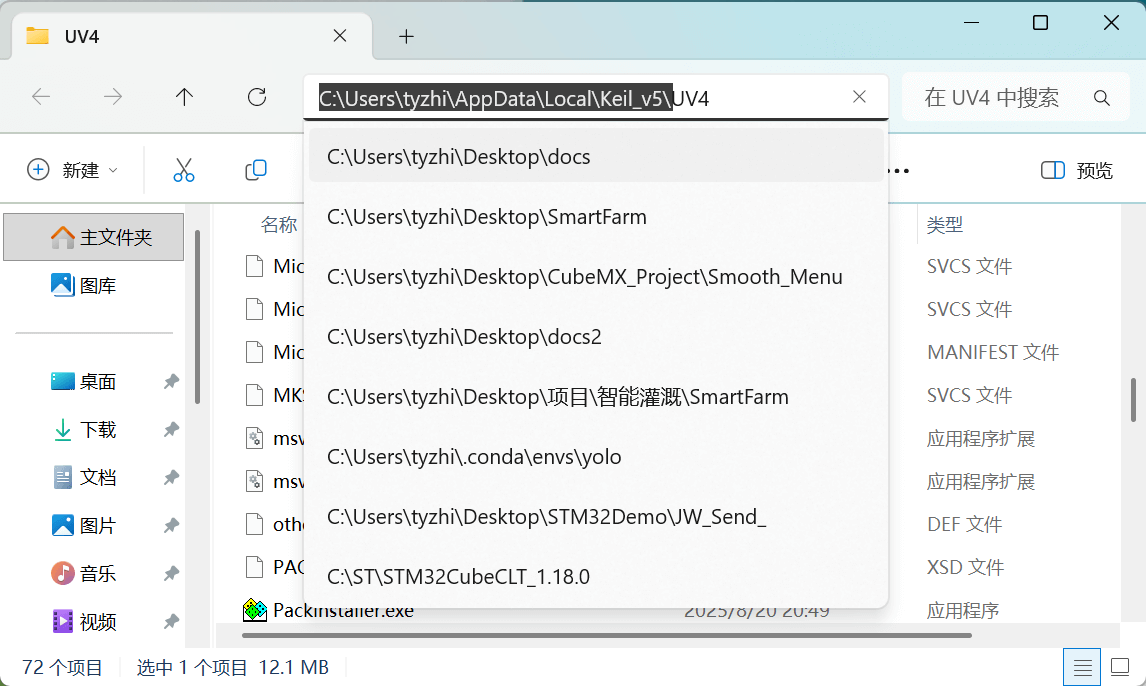Switch to large icons view layout
This screenshot has width=1146, height=686.
click(1120, 667)
